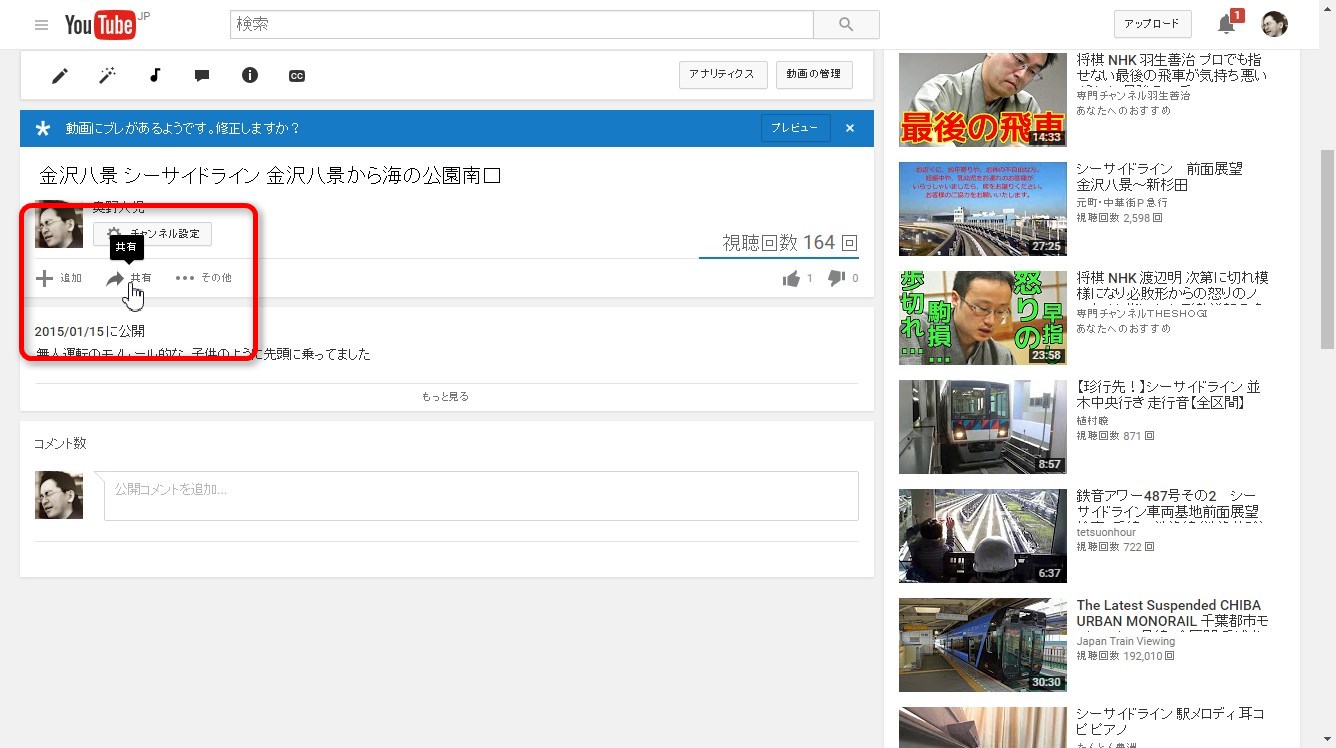Screen dimensions: 1336x748
Task: Click the チャンネル設定 button
Action: point(152,234)
